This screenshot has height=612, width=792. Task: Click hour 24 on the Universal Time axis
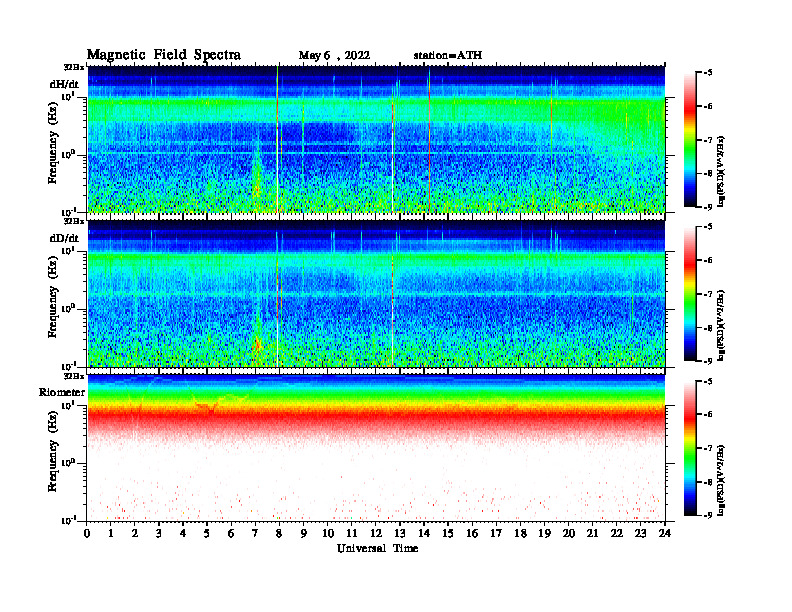665,533
